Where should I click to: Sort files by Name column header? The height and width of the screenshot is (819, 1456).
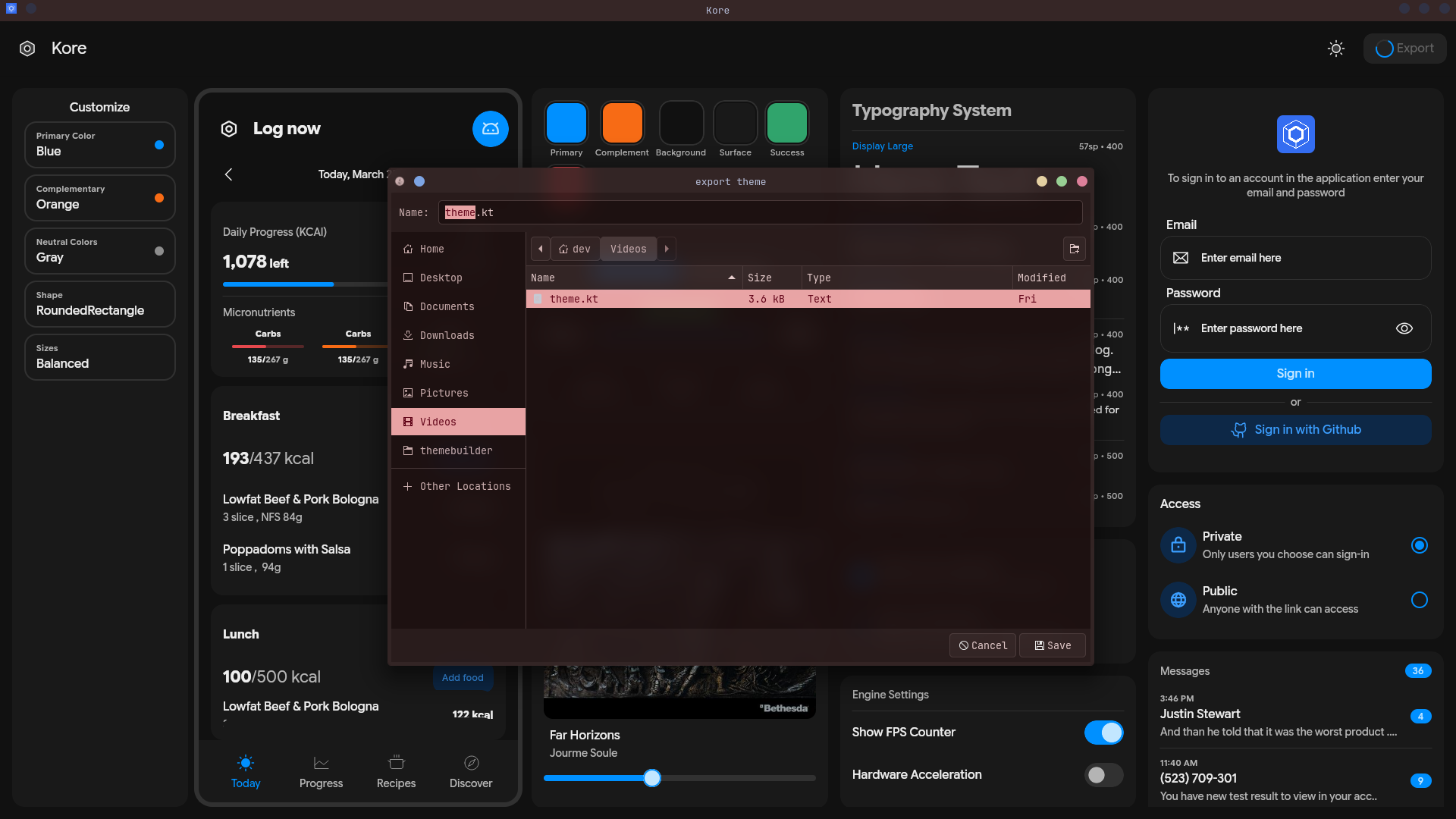click(x=633, y=278)
